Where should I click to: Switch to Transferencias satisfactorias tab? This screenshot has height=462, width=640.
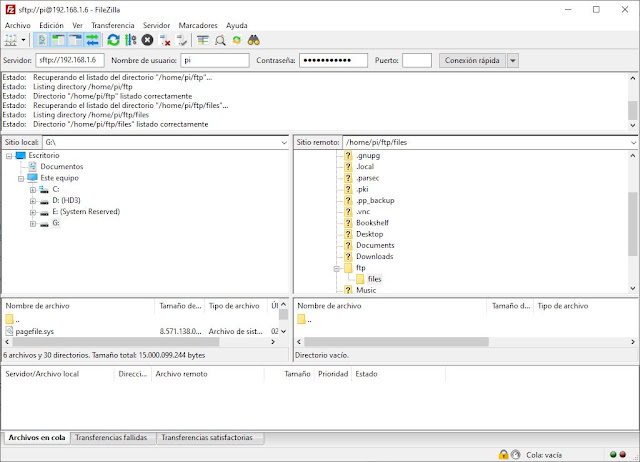point(207,438)
